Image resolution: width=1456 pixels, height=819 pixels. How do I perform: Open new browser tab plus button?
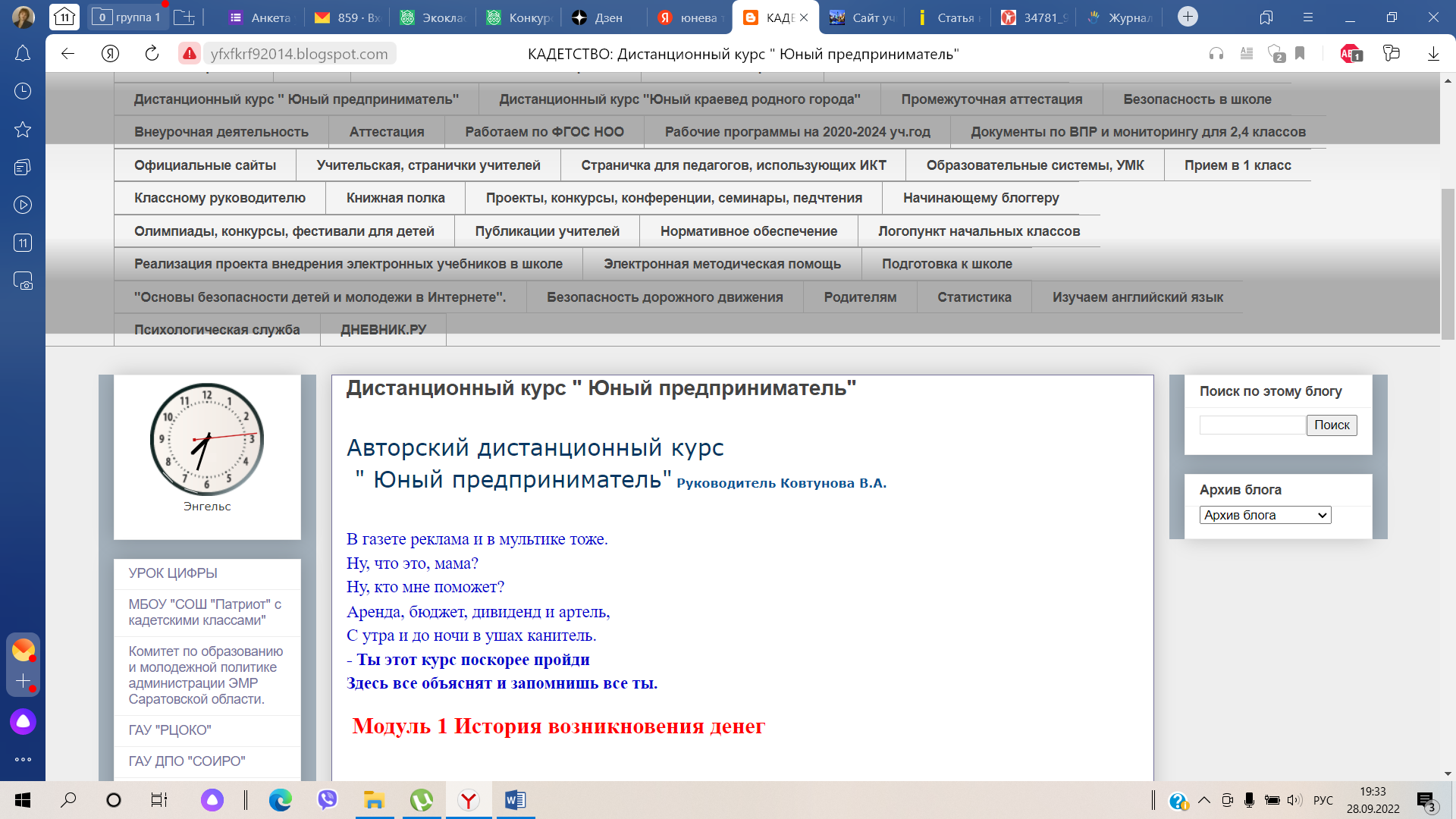1188,17
